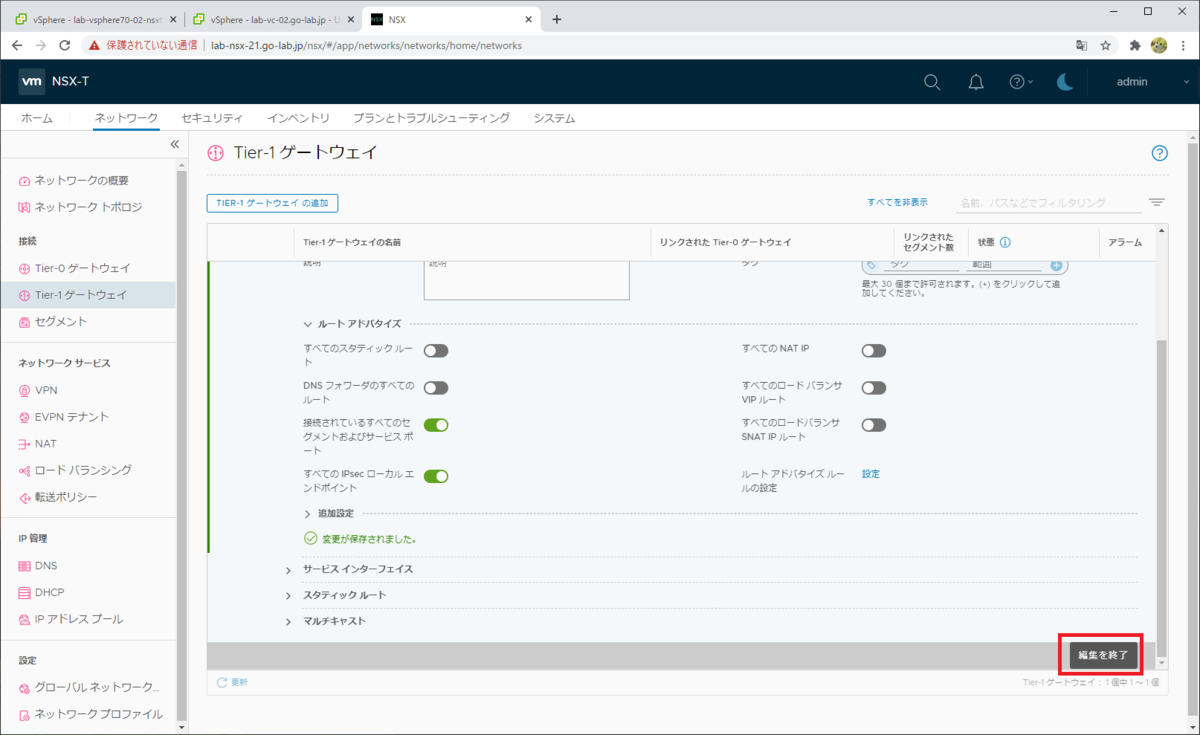Click the browser address bar URL
The image size is (1200, 735).
coord(365,45)
